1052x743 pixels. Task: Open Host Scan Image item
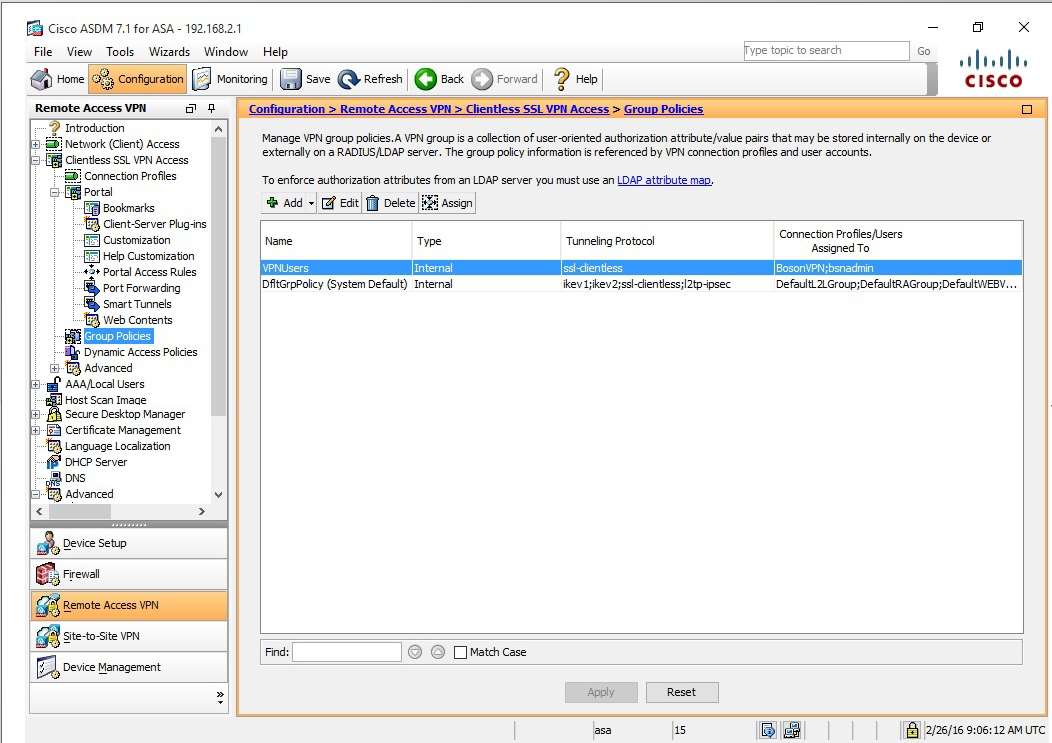point(105,400)
